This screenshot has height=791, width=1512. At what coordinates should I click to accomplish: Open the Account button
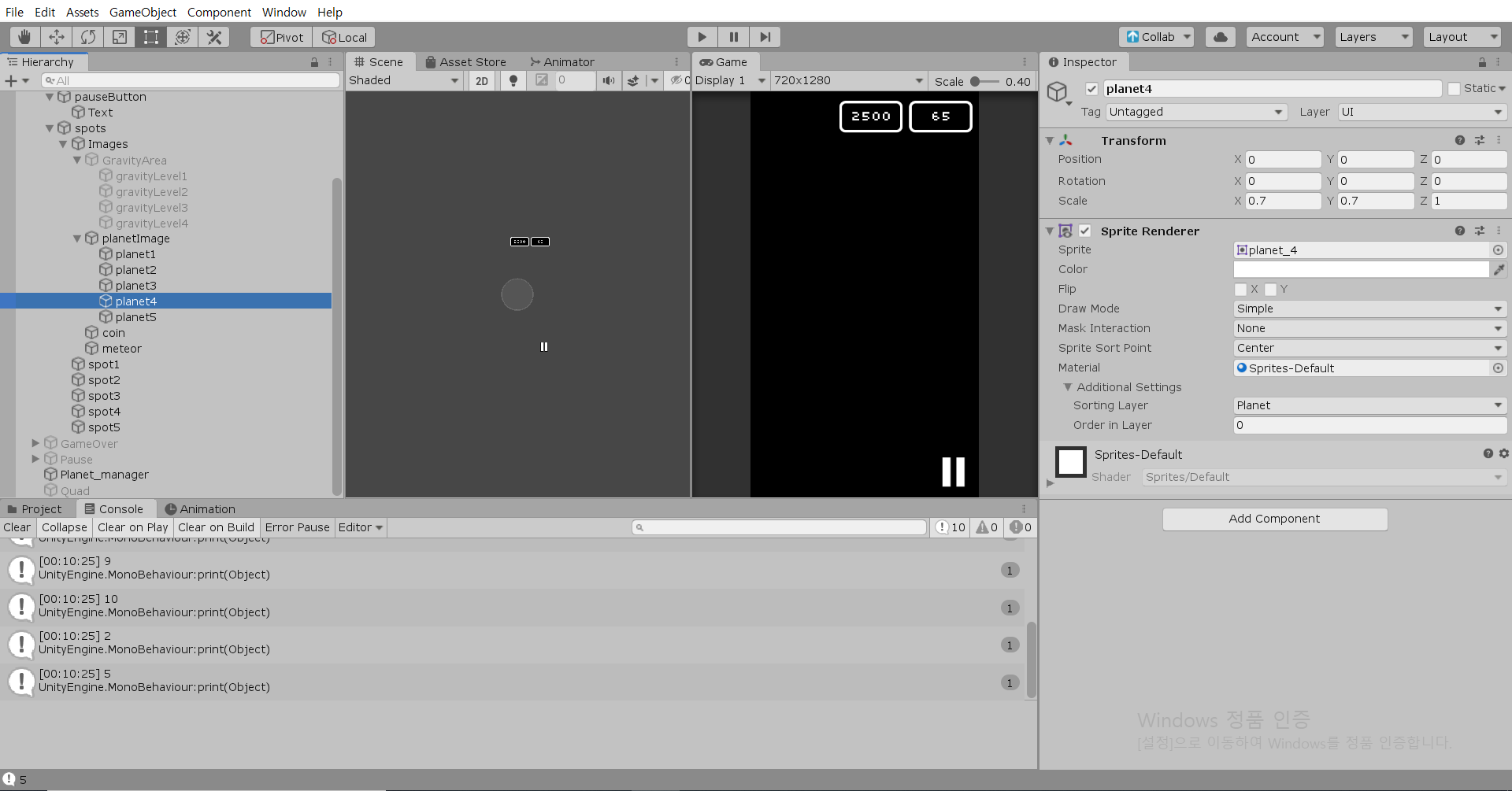(x=1284, y=37)
